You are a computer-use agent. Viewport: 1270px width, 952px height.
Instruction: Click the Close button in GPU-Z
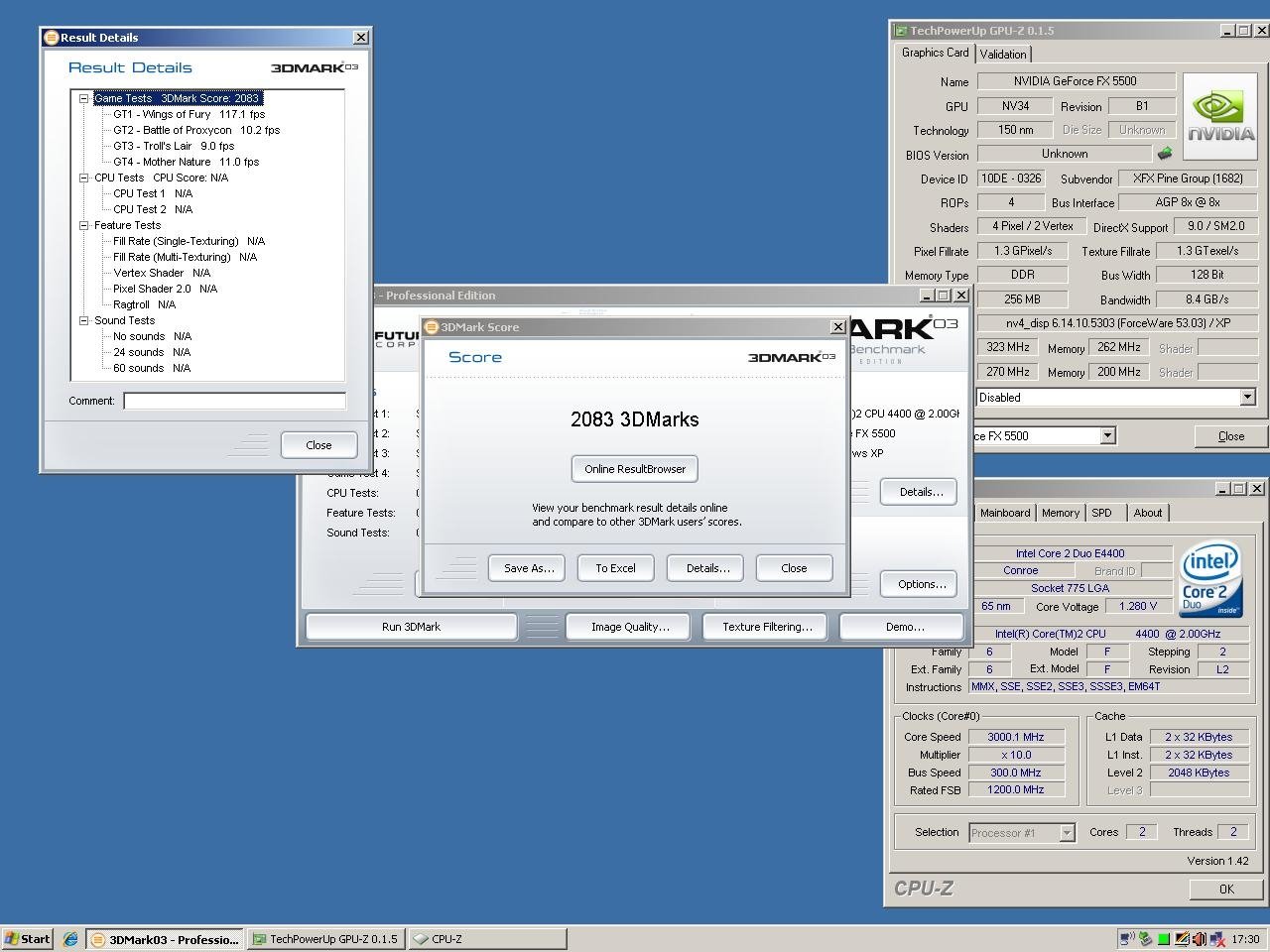1230,436
